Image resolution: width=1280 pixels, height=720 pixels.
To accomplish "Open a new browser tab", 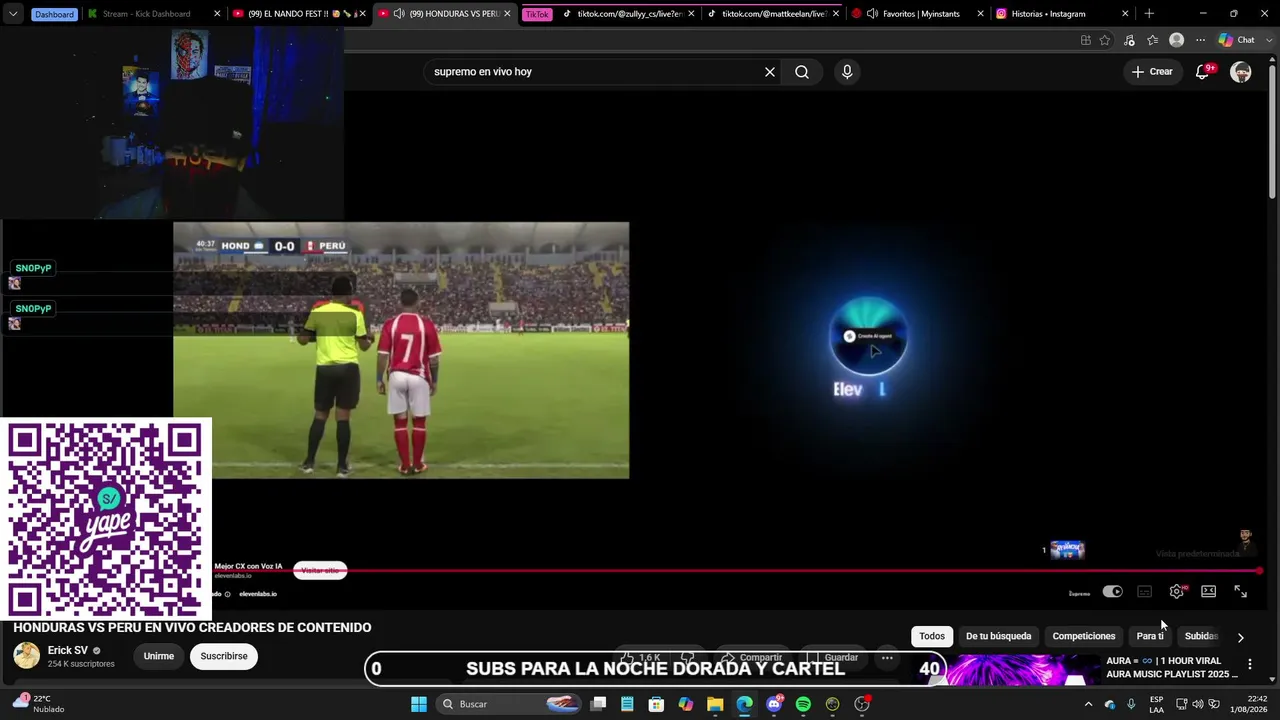I will pyautogui.click(x=1149, y=14).
